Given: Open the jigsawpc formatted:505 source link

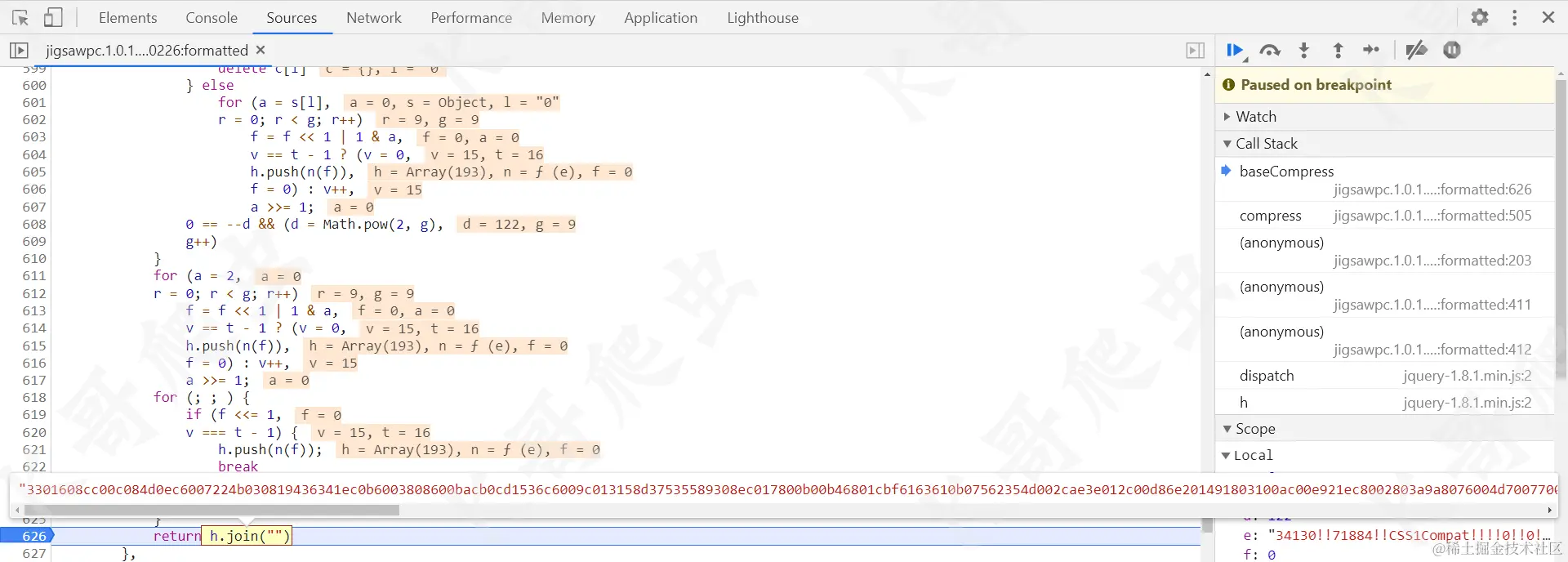Looking at the screenshot, I should (x=1432, y=216).
